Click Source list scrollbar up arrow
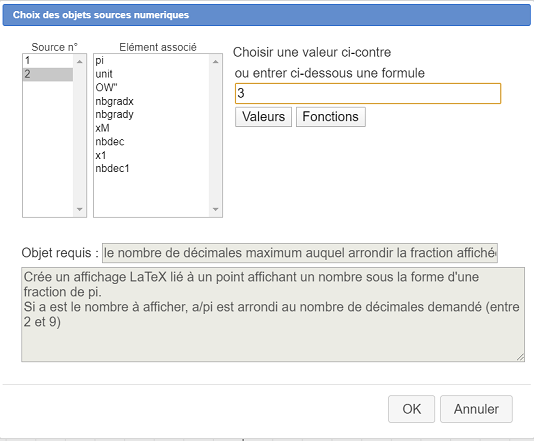The height and width of the screenshot is (441, 534). point(80,62)
